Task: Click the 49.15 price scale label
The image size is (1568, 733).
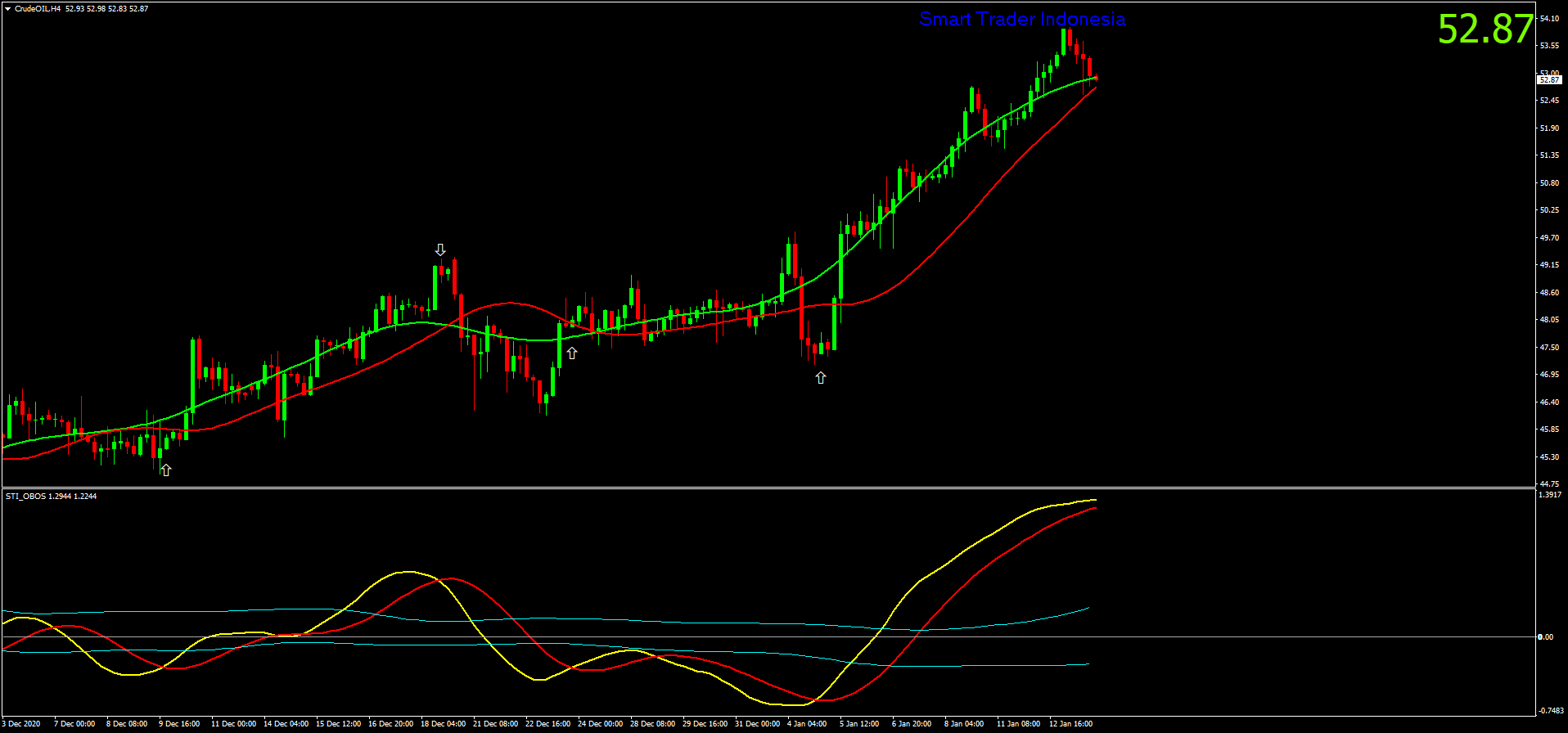Action: point(1549,265)
